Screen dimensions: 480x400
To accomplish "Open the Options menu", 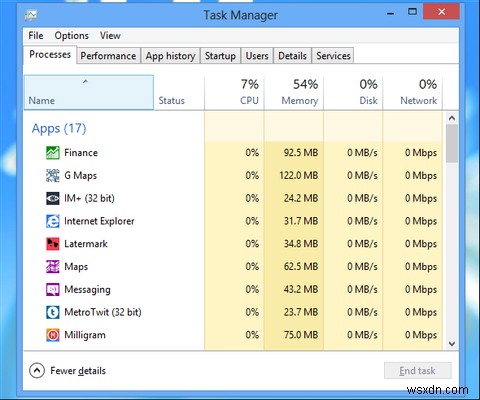I will click(72, 36).
